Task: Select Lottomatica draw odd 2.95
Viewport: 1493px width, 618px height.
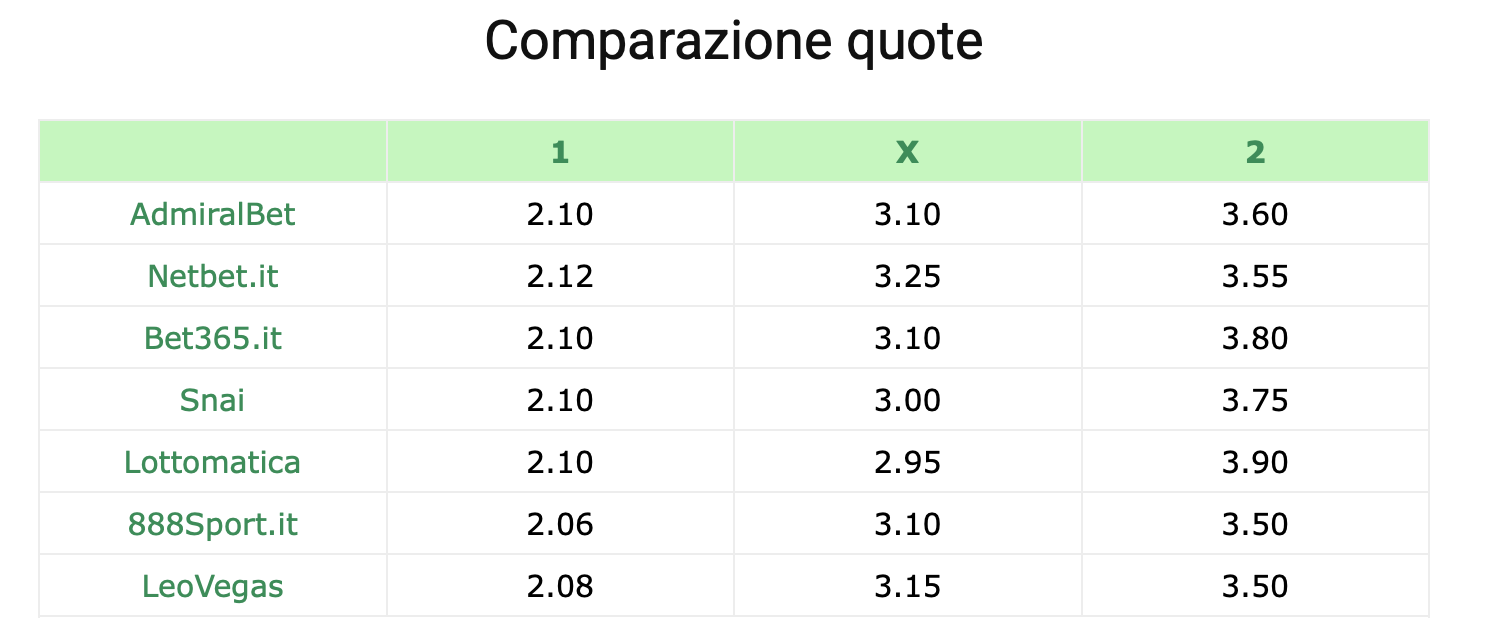Action: (x=907, y=462)
